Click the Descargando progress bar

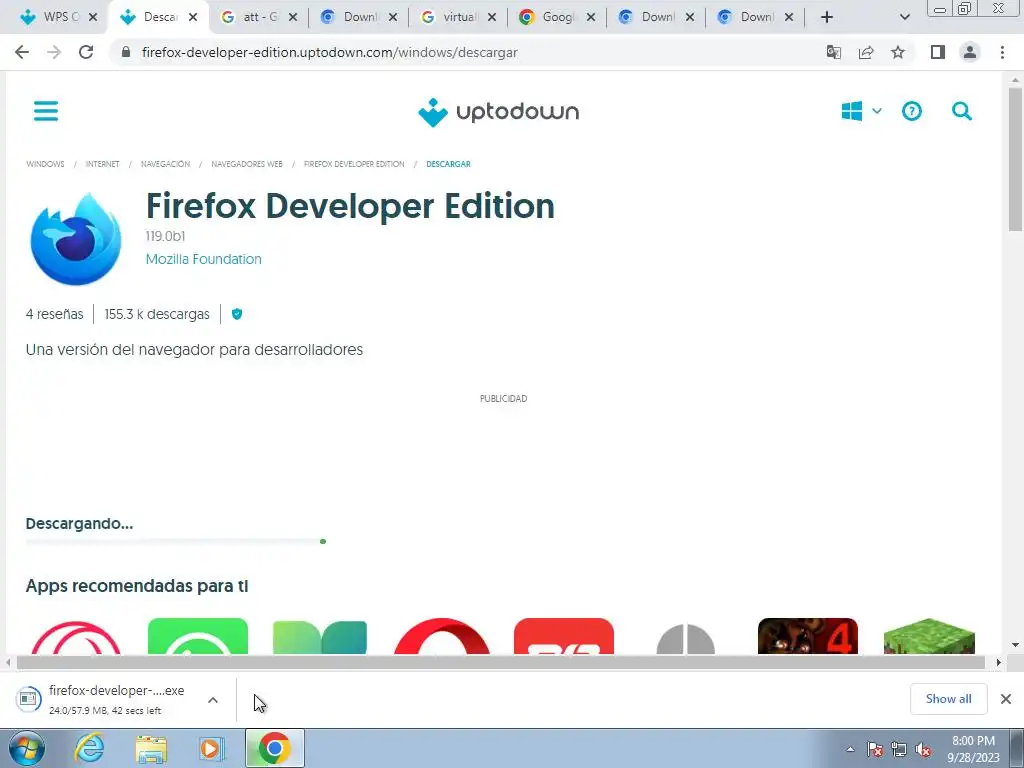176,541
